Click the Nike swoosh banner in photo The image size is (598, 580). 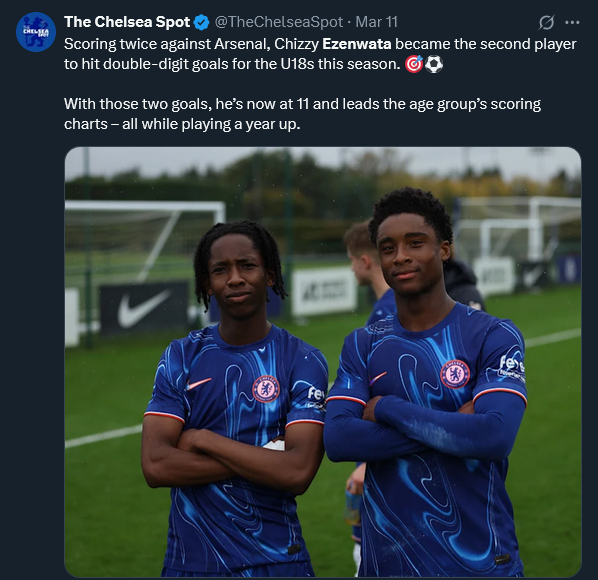click(x=144, y=308)
